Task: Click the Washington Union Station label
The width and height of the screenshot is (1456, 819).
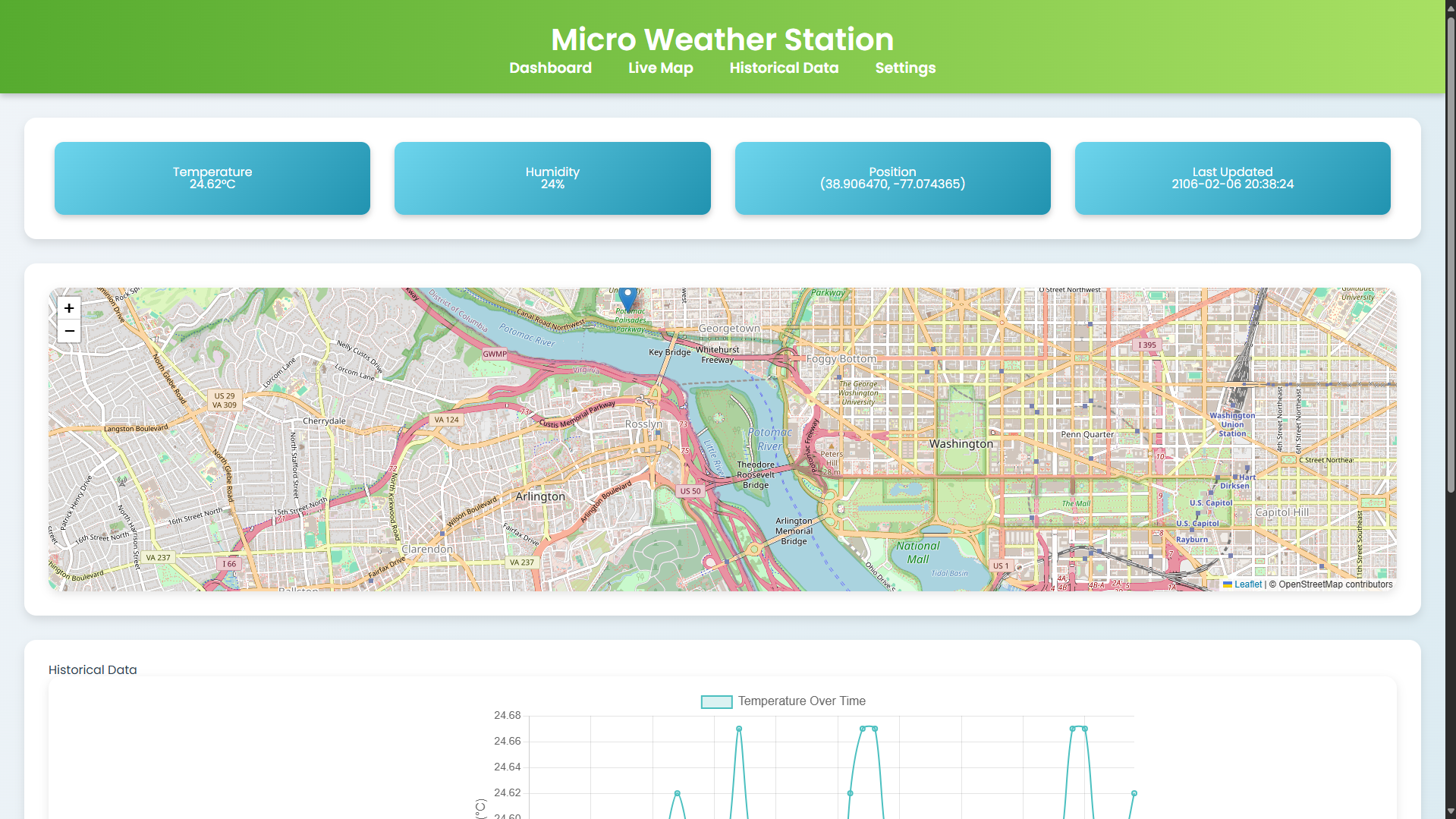Action: (x=1232, y=425)
